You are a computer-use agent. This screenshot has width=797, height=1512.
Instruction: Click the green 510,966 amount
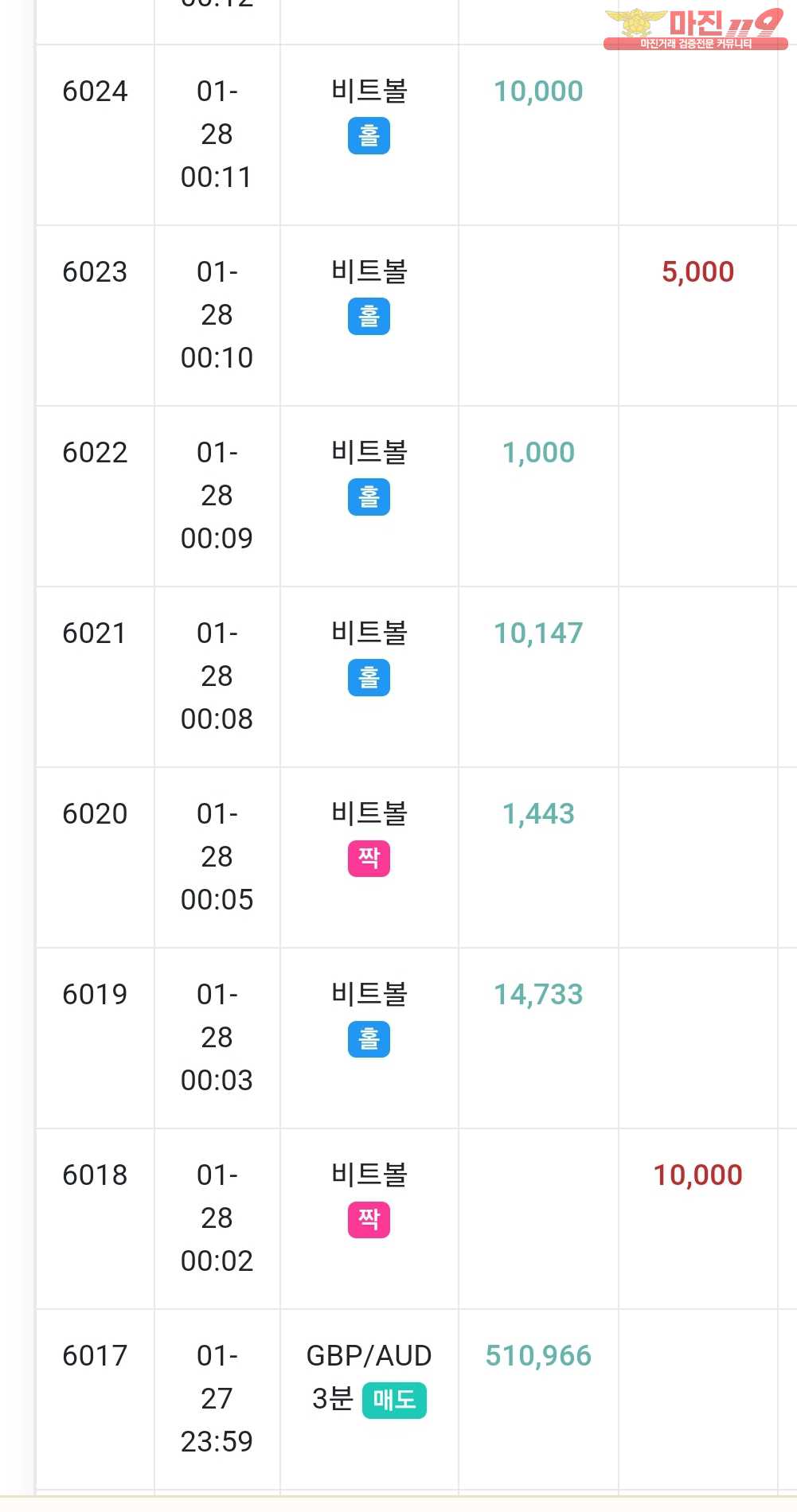(x=538, y=1356)
